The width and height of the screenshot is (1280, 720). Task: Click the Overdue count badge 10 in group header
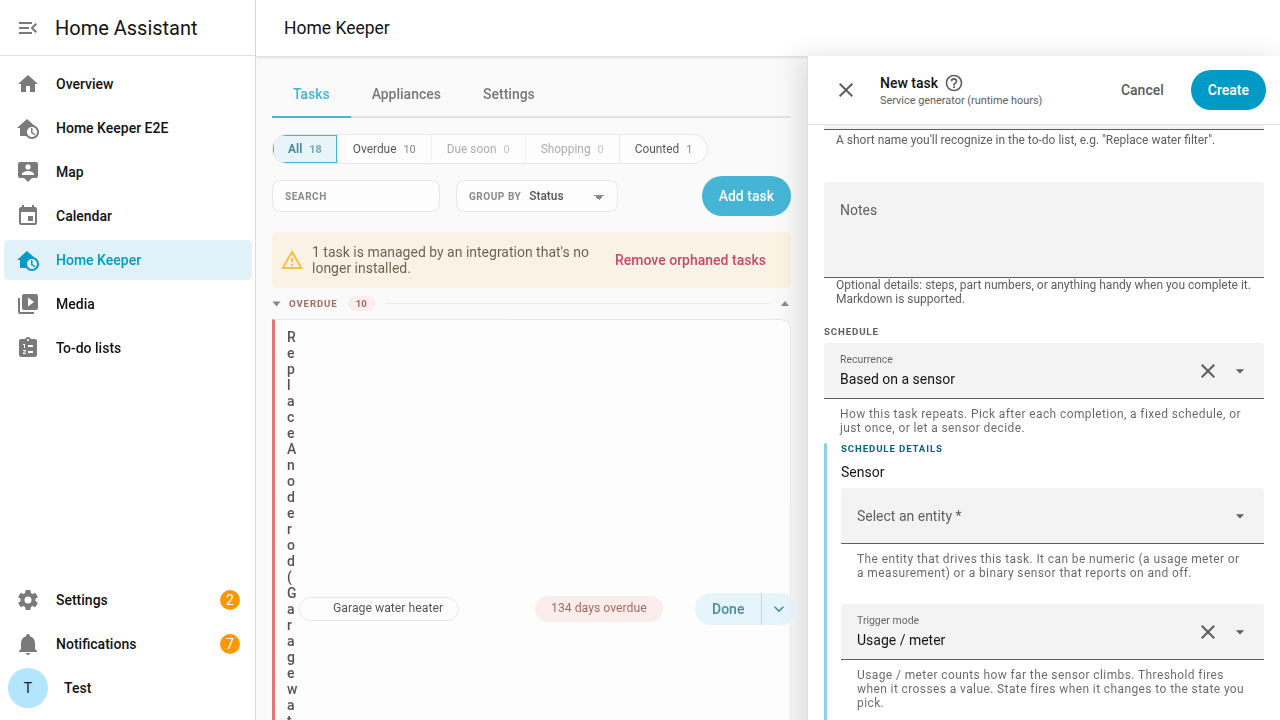(x=361, y=304)
